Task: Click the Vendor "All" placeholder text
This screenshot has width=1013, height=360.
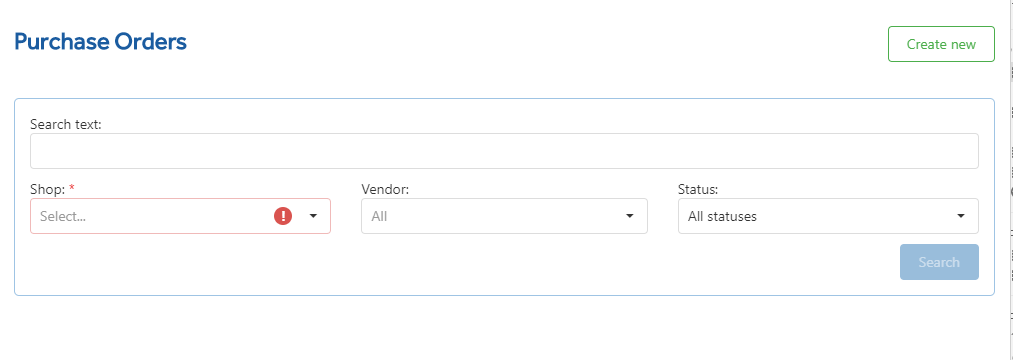Action: [x=379, y=217]
